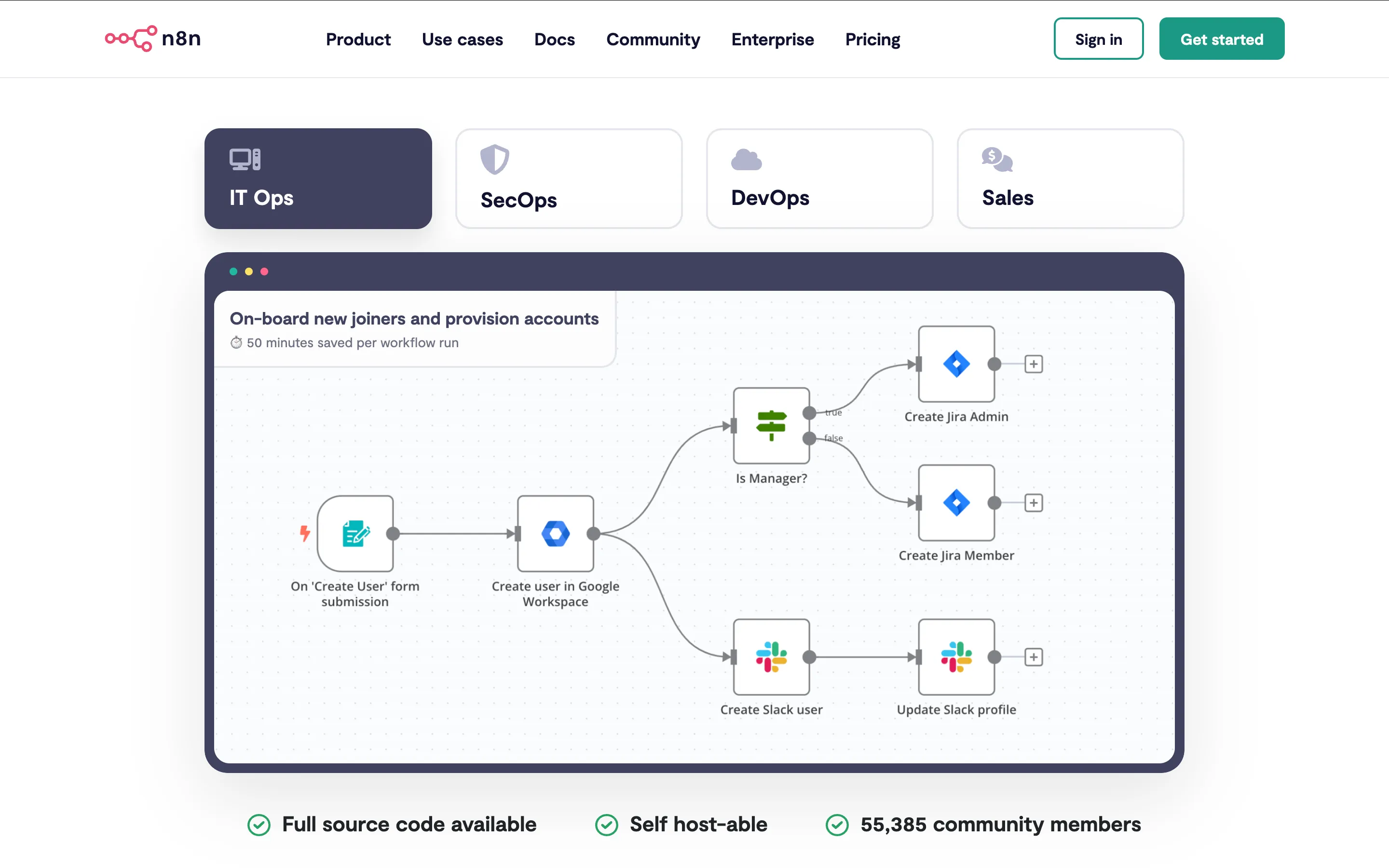
Task: Add node after Create Jira Member
Action: (1034, 503)
